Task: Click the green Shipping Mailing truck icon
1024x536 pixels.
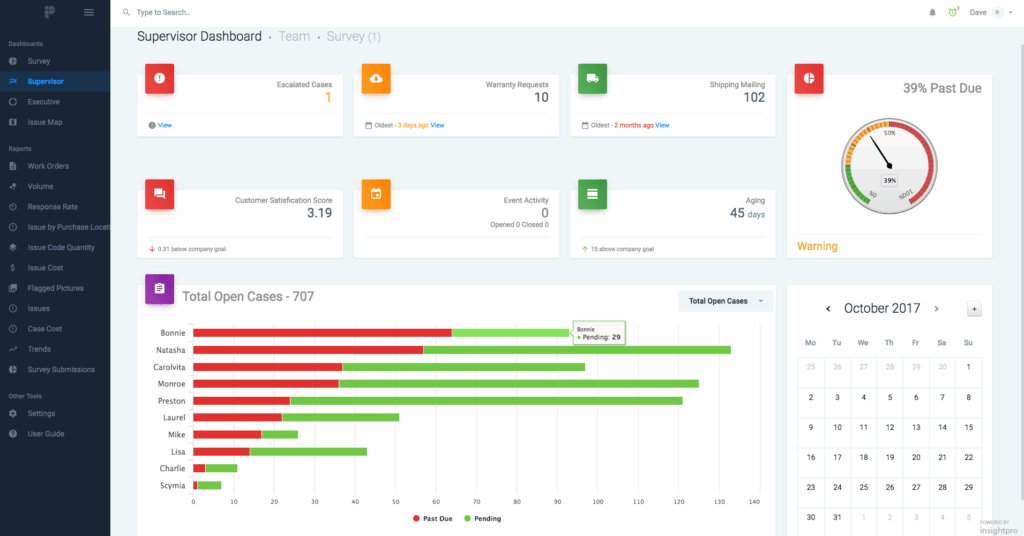Action: (x=592, y=79)
